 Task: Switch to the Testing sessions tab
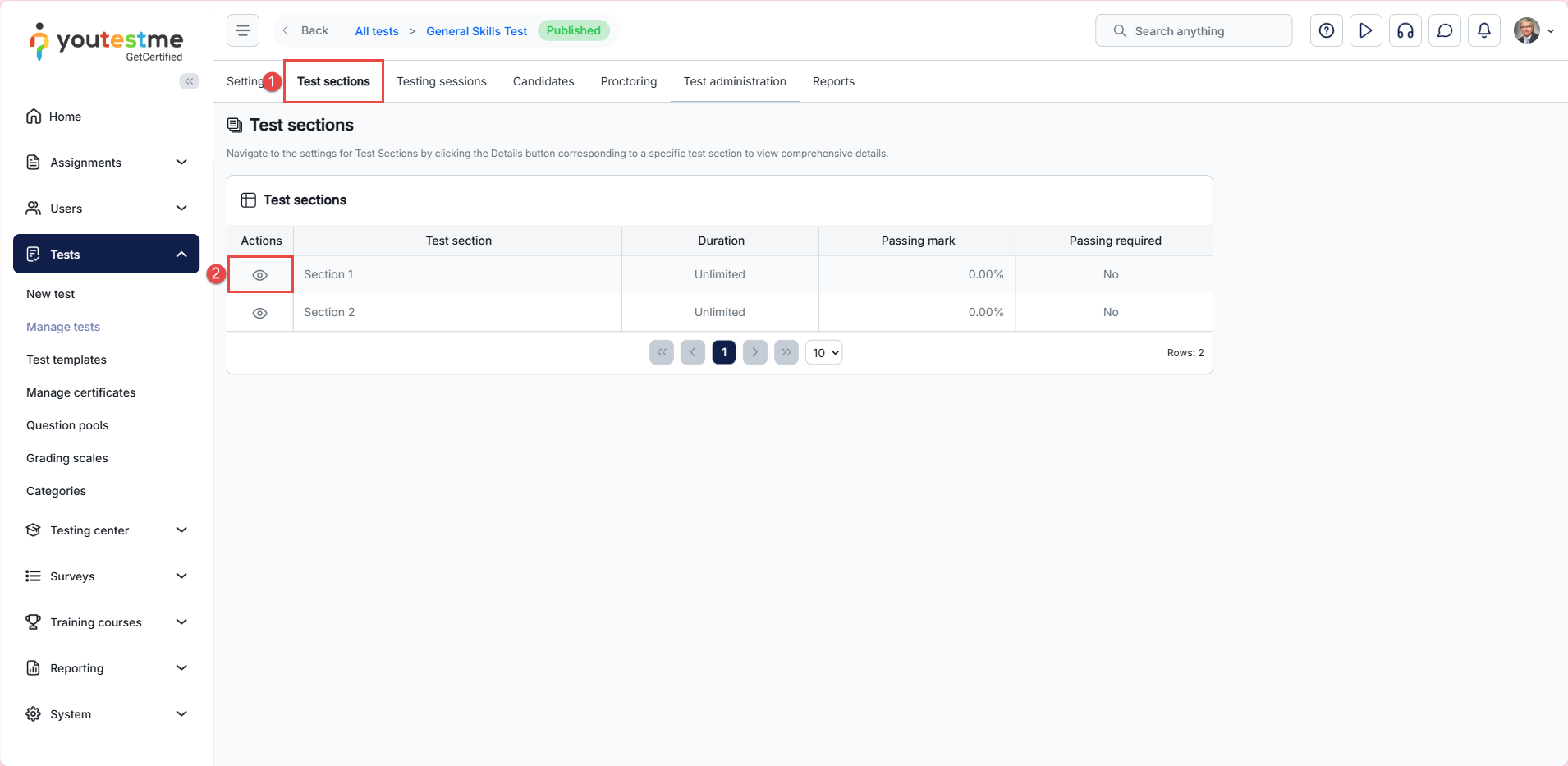coord(441,81)
